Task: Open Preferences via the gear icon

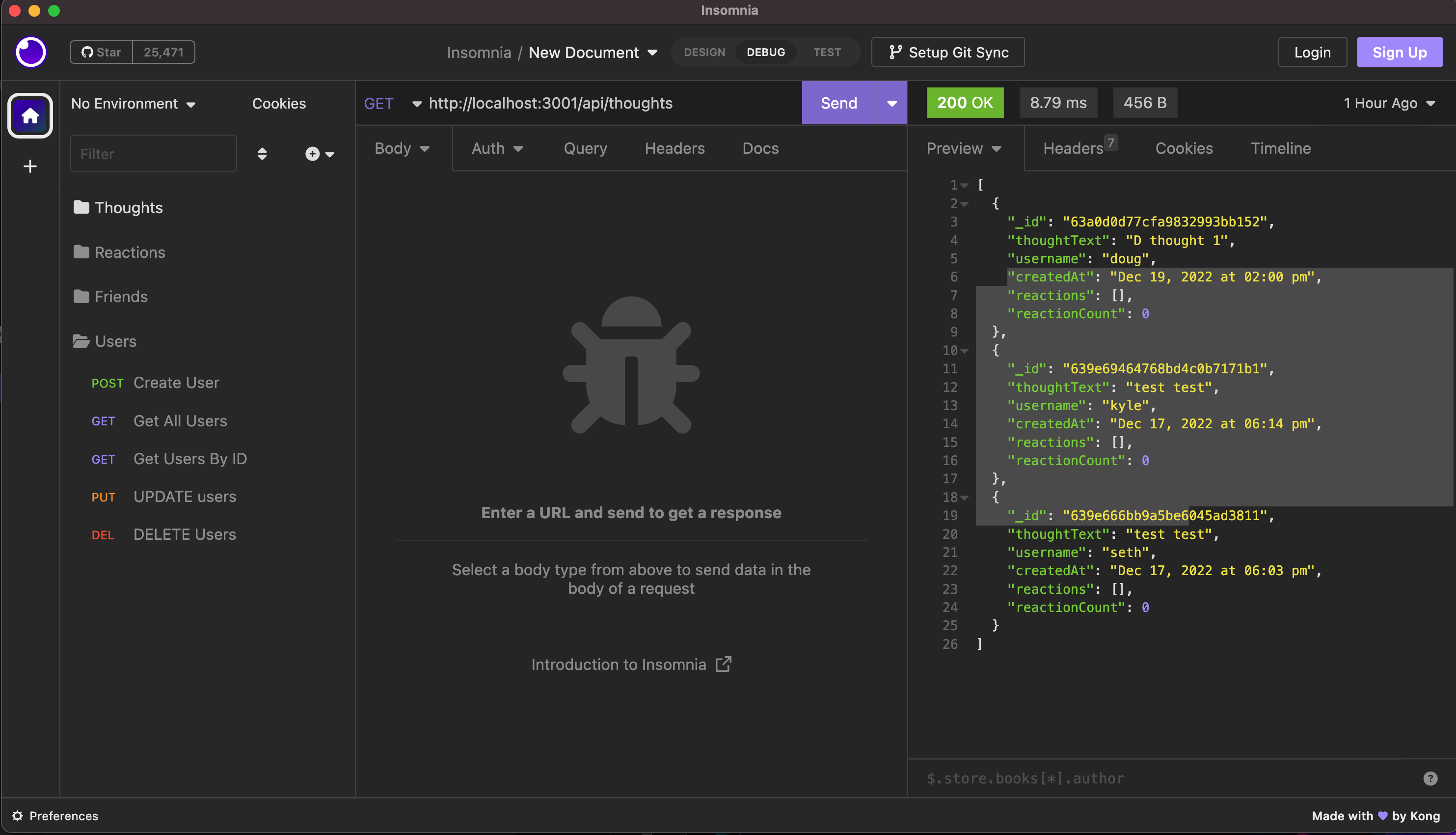Action: pyautogui.click(x=17, y=815)
